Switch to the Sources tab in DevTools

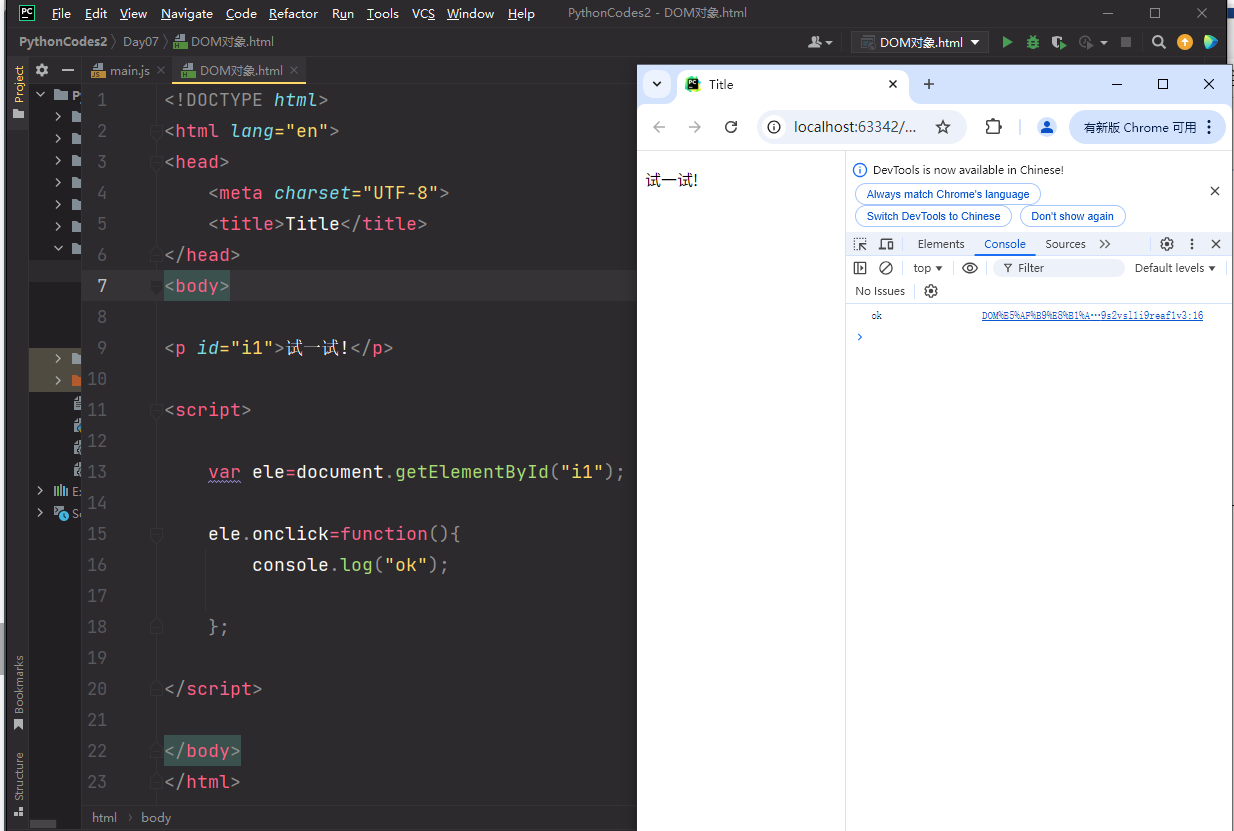click(1065, 244)
